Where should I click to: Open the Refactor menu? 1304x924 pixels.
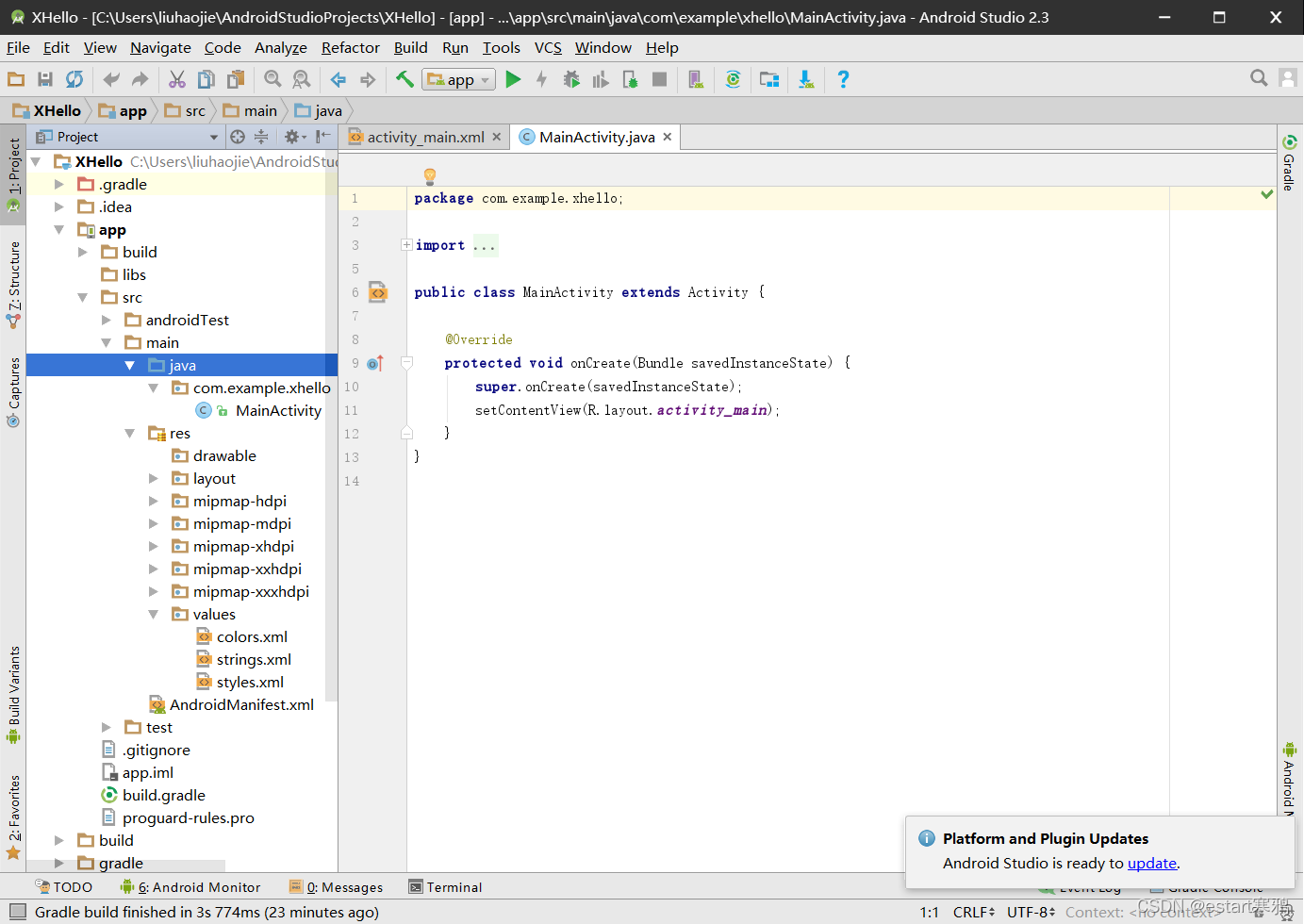pos(350,48)
